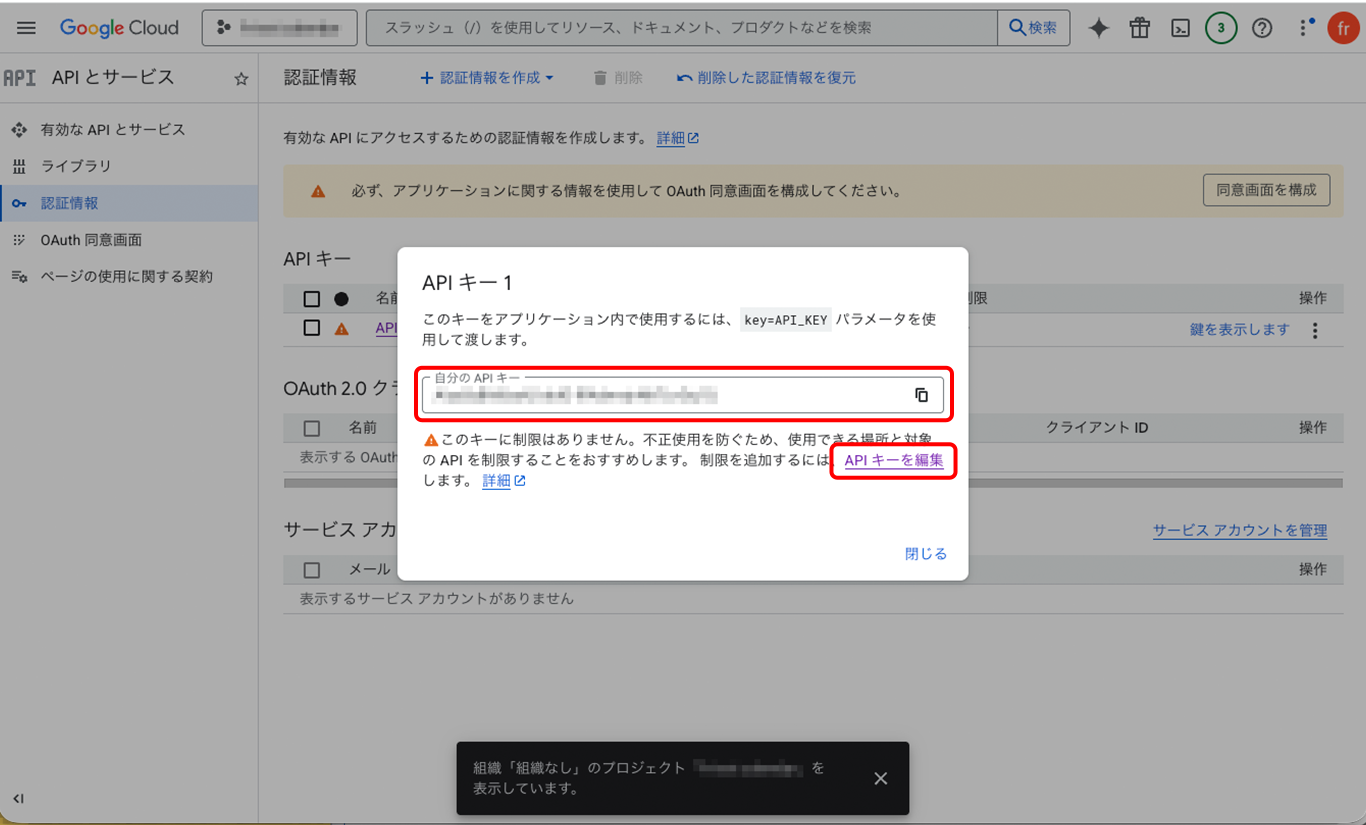
Task: Focus the resource search input field
Action: tap(680, 28)
